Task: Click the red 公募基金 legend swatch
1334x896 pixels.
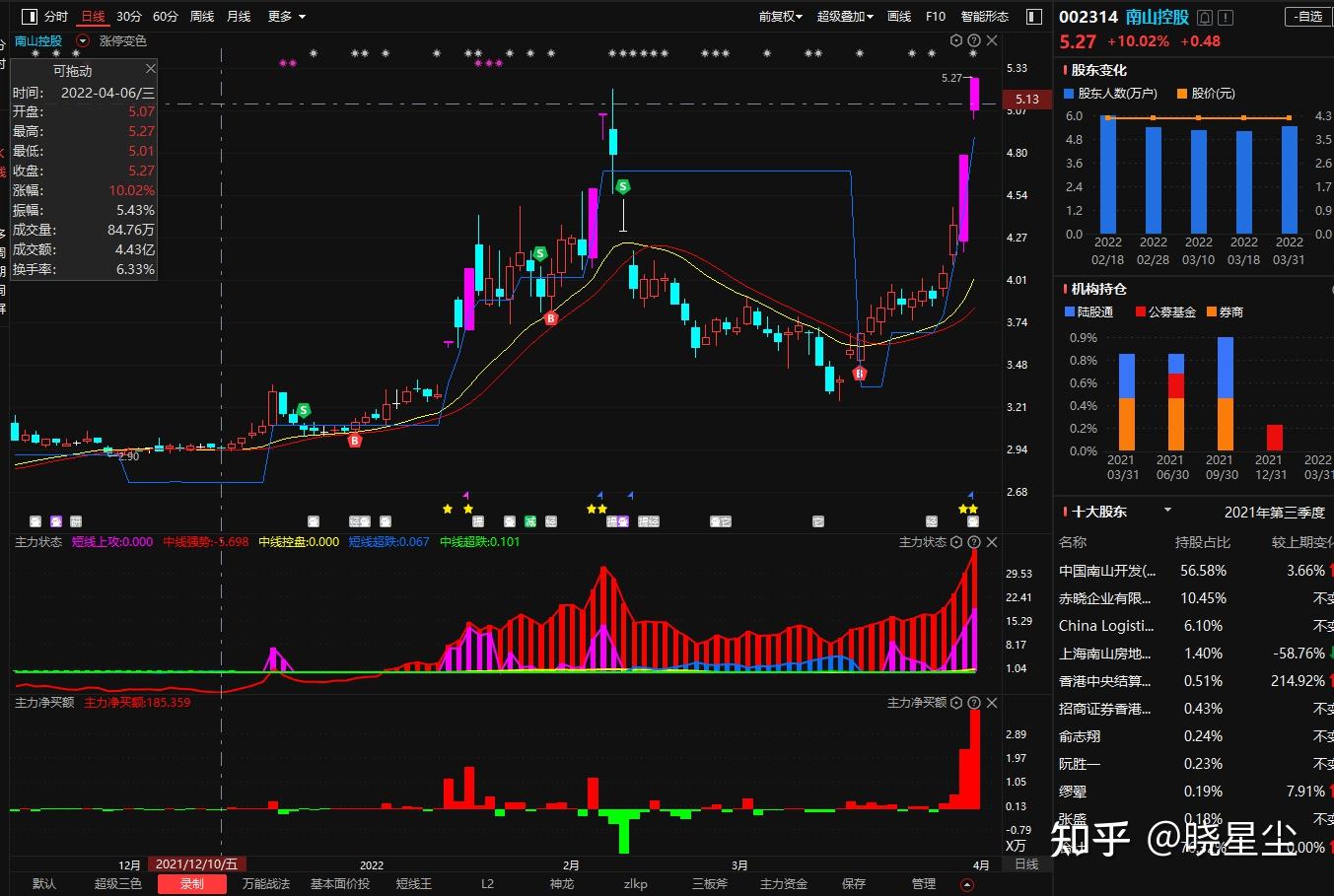Action: coord(1141,312)
